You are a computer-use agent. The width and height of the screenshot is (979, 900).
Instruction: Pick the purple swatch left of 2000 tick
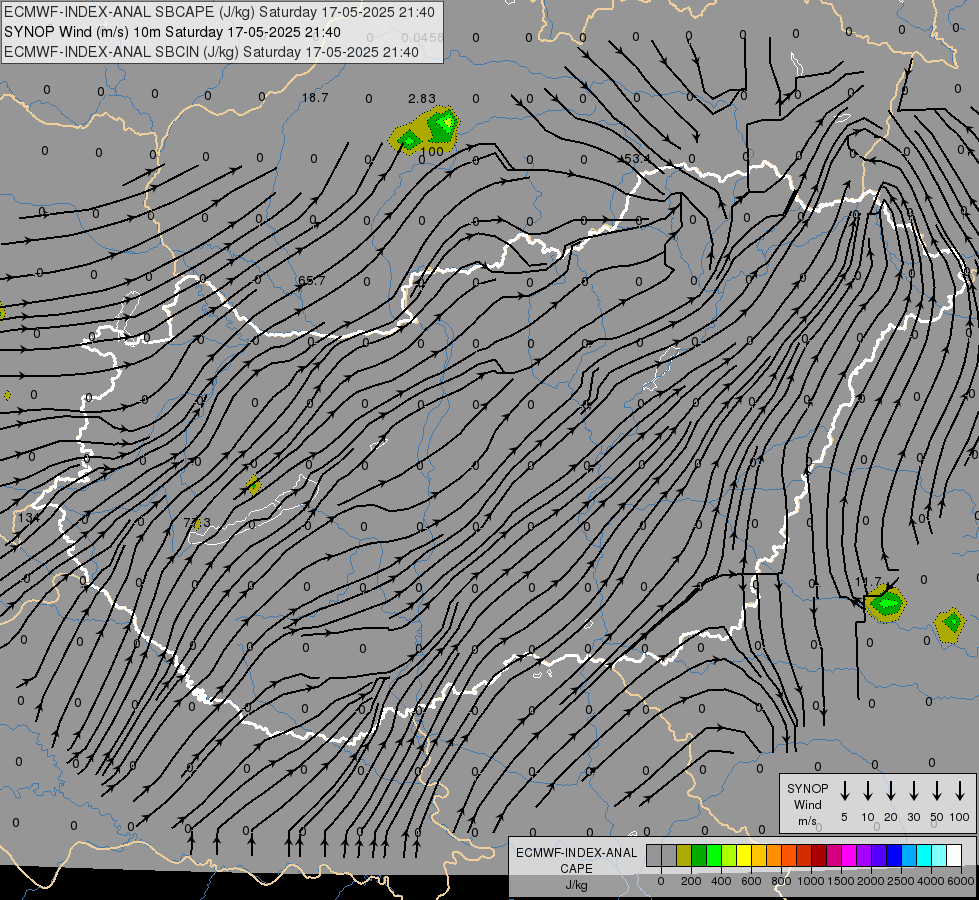pos(865,855)
